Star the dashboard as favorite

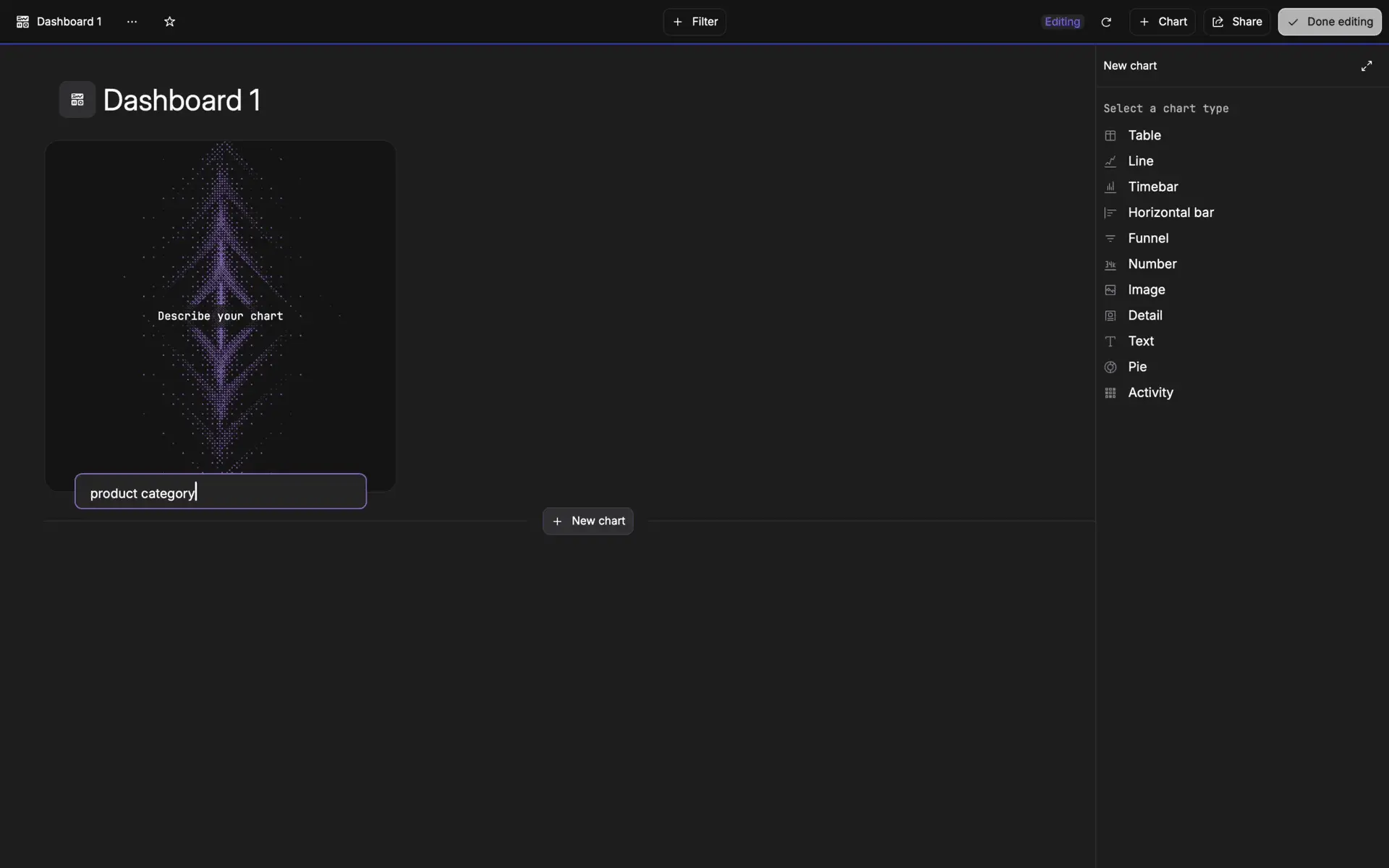click(x=169, y=22)
